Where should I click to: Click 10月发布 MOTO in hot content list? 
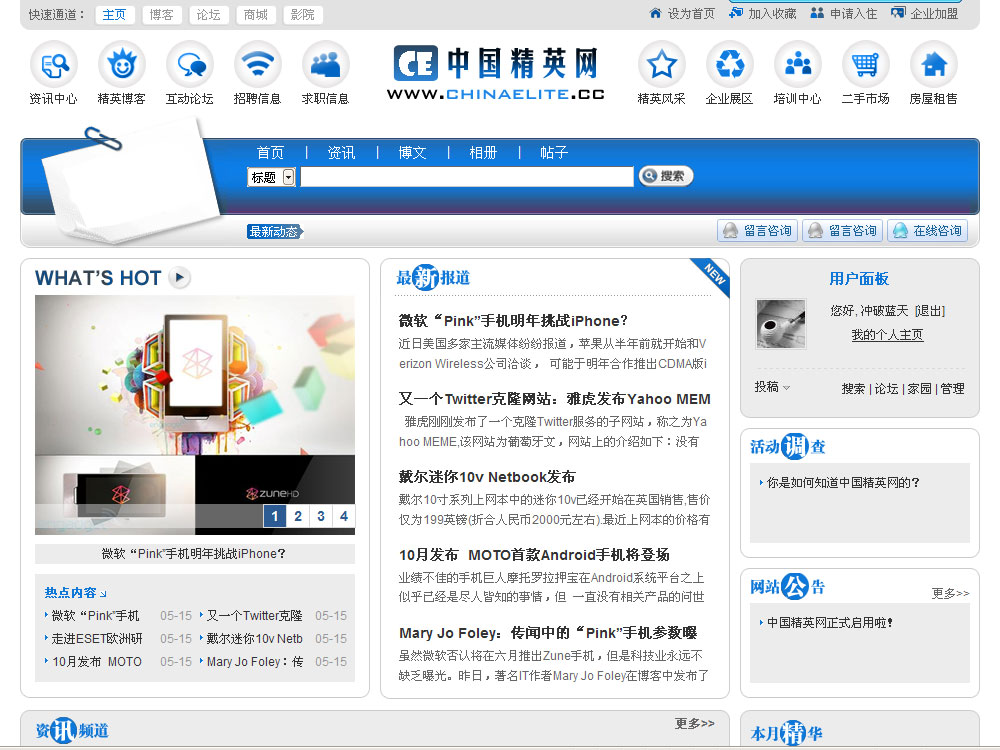[x=97, y=661]
